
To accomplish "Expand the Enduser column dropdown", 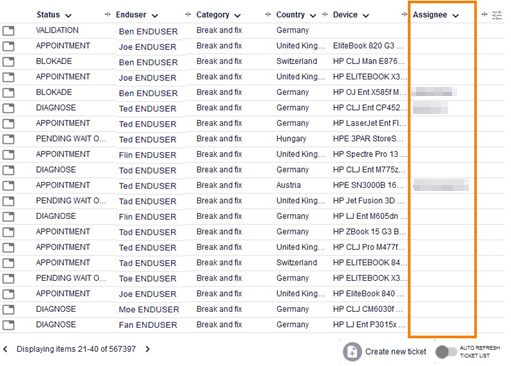I will (x=155, y=16).
